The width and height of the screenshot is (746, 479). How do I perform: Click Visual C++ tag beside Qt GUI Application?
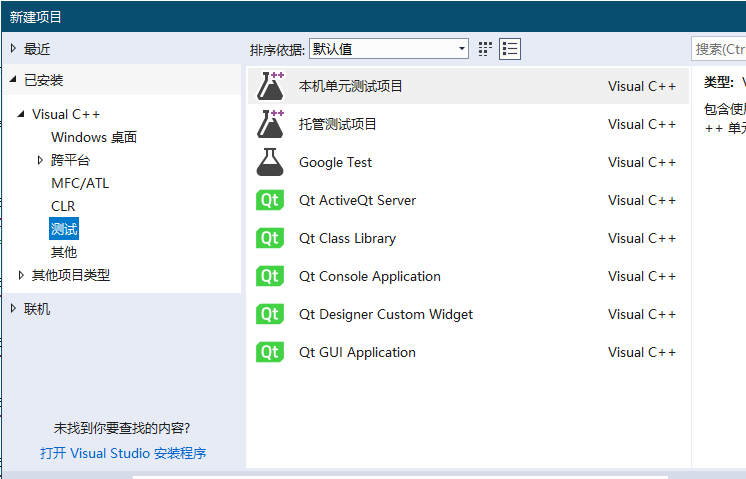[x=642, y=352]
